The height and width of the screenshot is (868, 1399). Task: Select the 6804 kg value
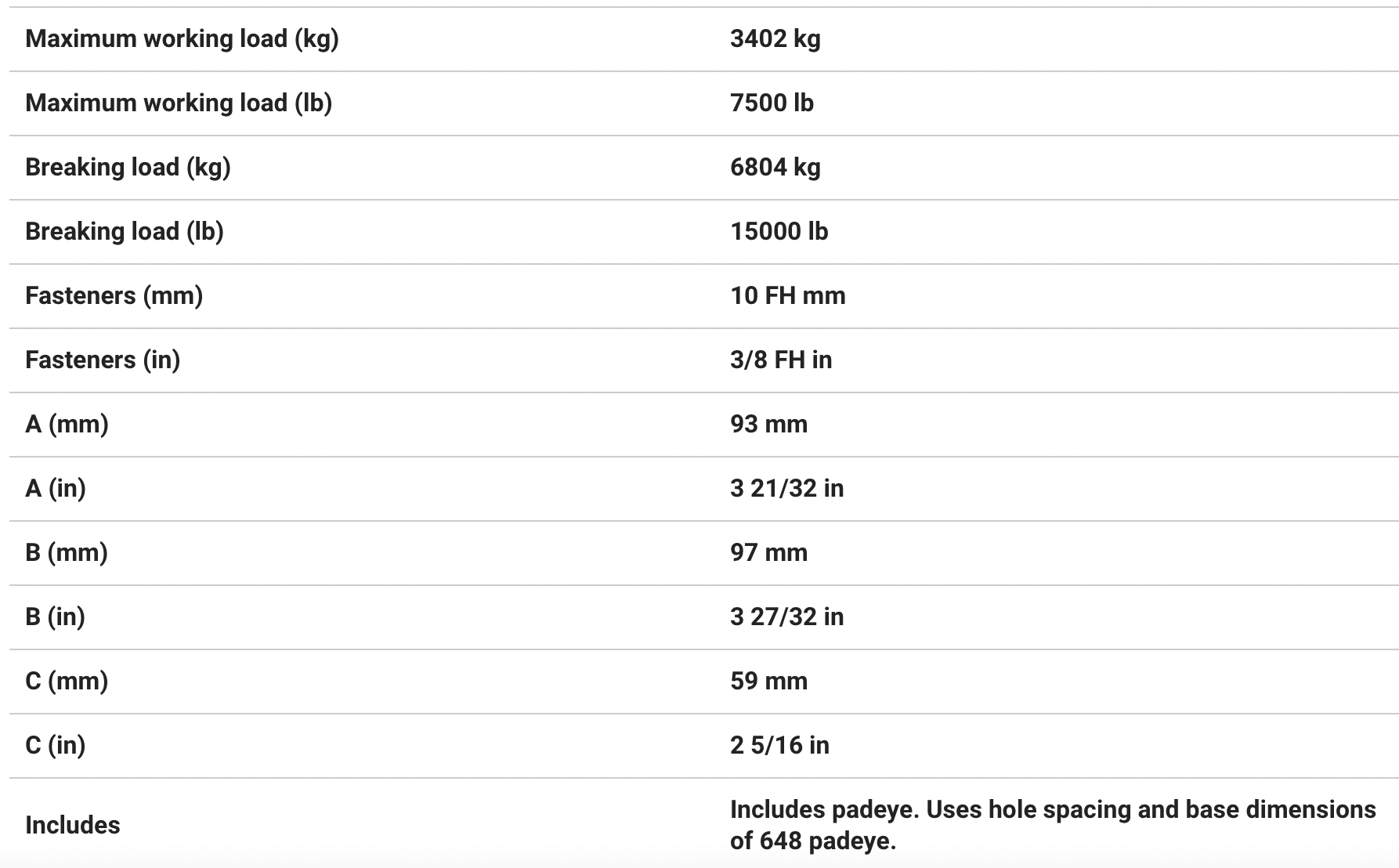point(775,168)
